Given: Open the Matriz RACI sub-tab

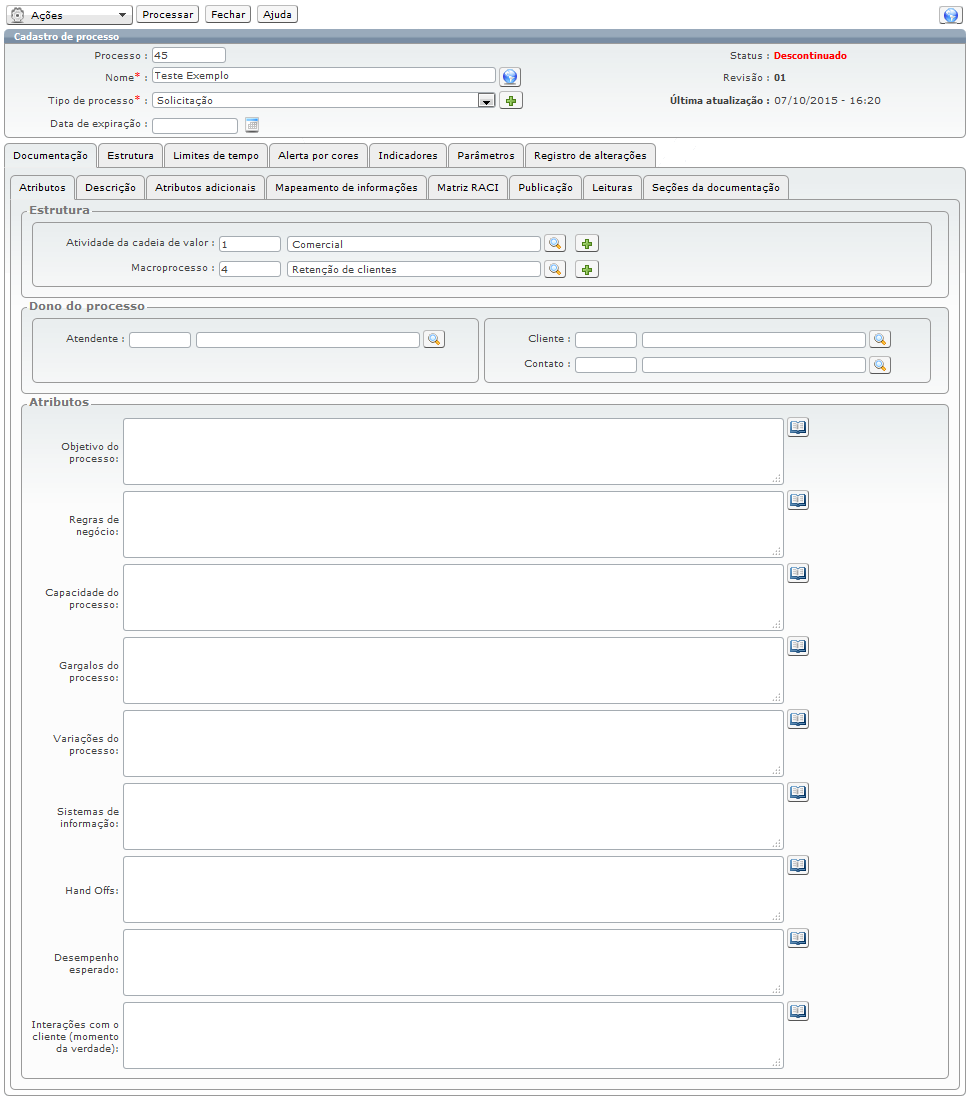Looking at the screenshot, I should click(x=467, y=188).
